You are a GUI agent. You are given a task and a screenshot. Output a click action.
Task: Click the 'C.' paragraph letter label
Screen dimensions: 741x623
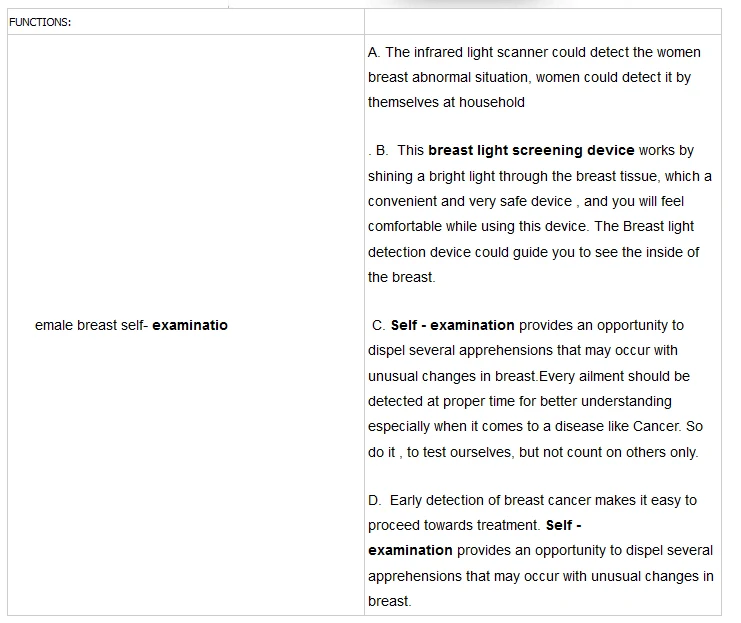tap(379, 325)
